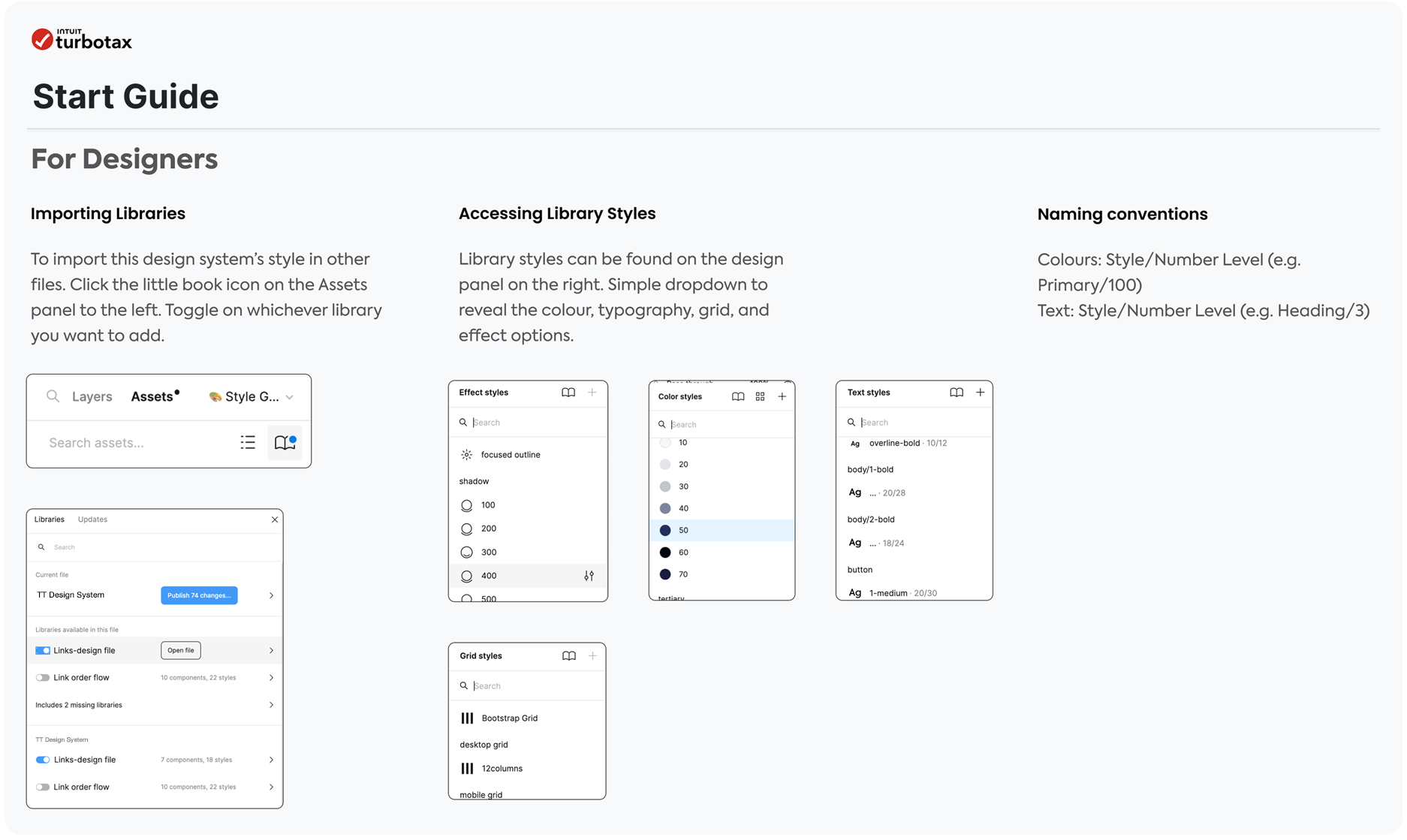Click Search field in Grid styles
The height and width of the screenshot is (840, 1407).
pos(527,686)
